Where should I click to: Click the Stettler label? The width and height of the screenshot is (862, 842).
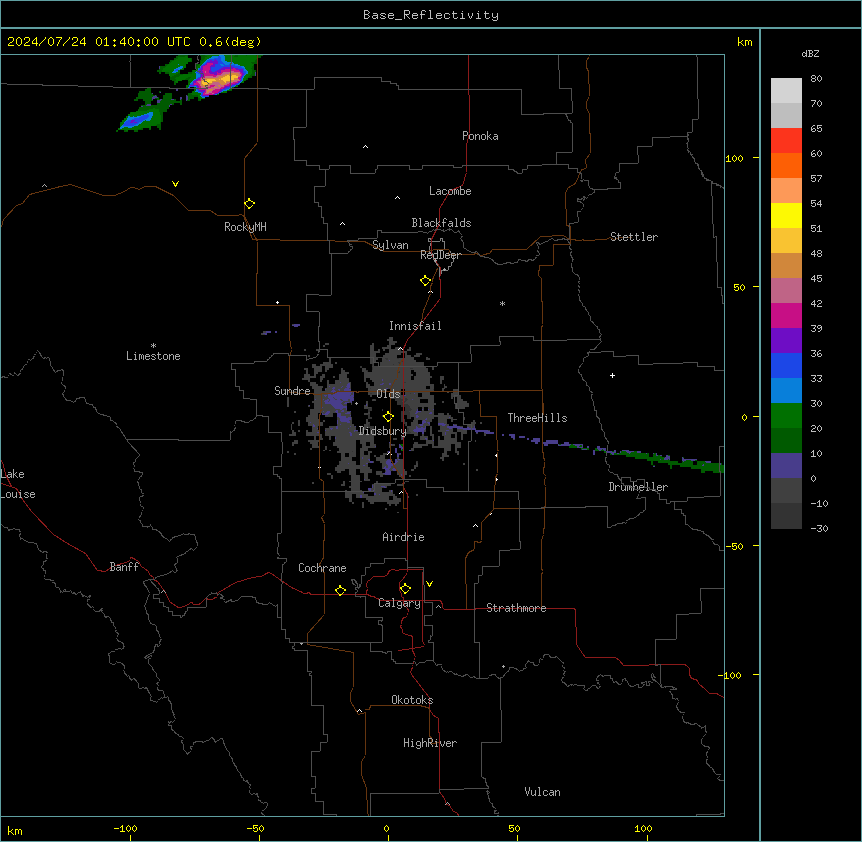coord(633,237)
